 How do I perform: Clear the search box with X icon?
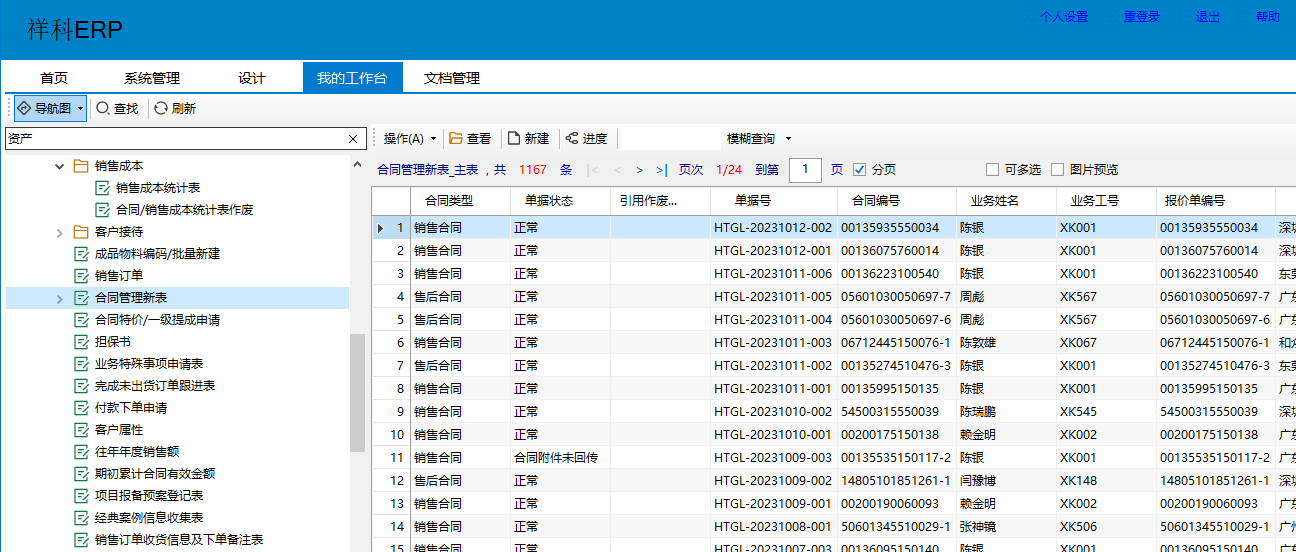[x=352, y=139]
